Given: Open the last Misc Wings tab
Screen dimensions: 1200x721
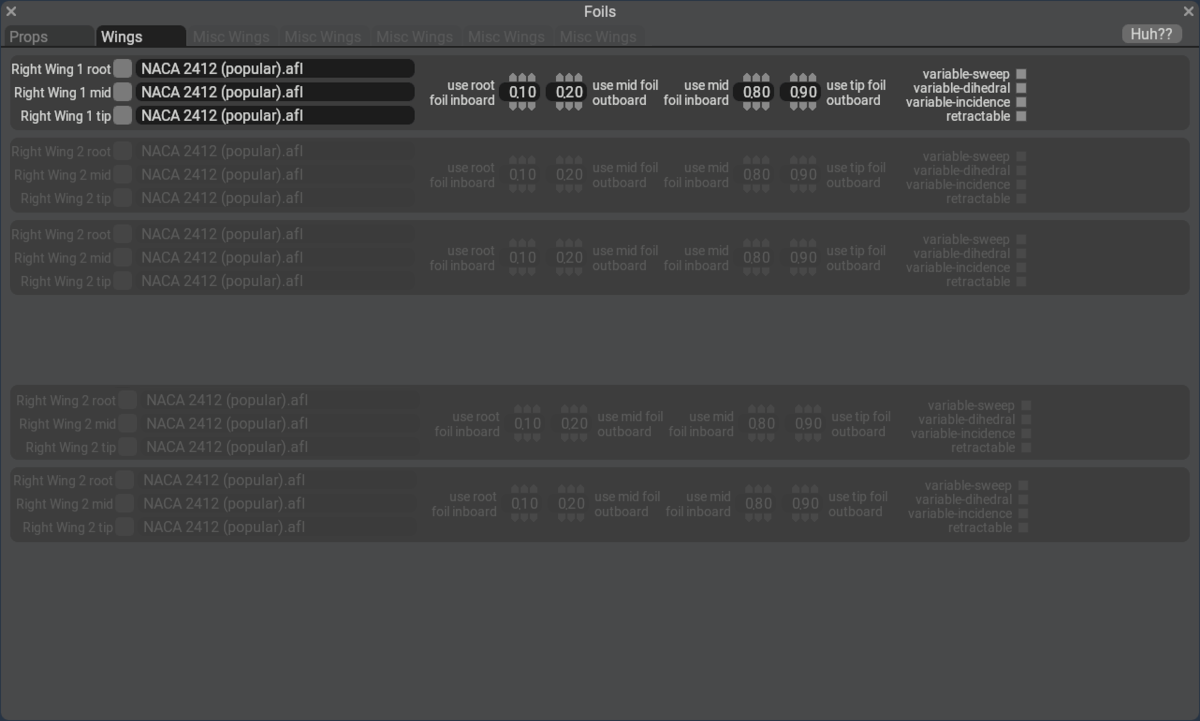Looking at the screenshot, I should 598,37.
